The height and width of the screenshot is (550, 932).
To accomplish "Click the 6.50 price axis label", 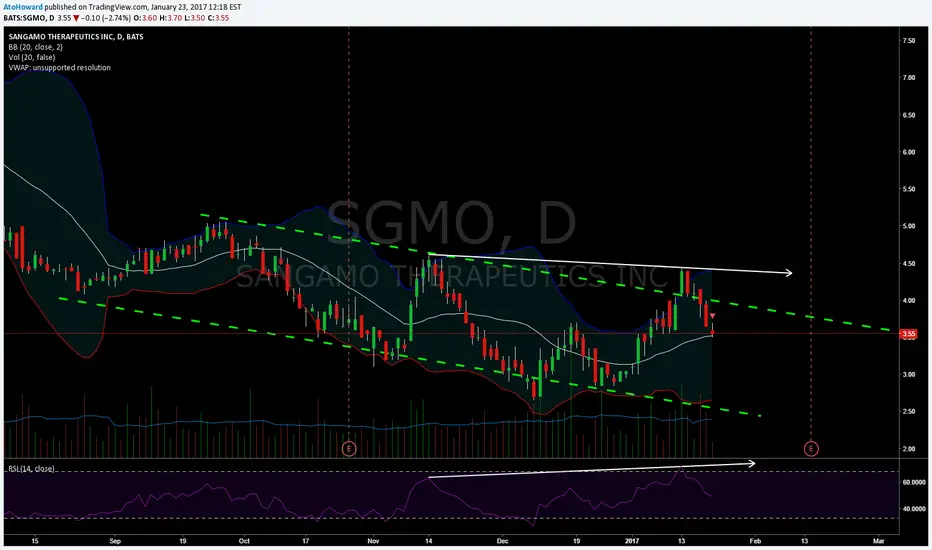I will point(909,115).
